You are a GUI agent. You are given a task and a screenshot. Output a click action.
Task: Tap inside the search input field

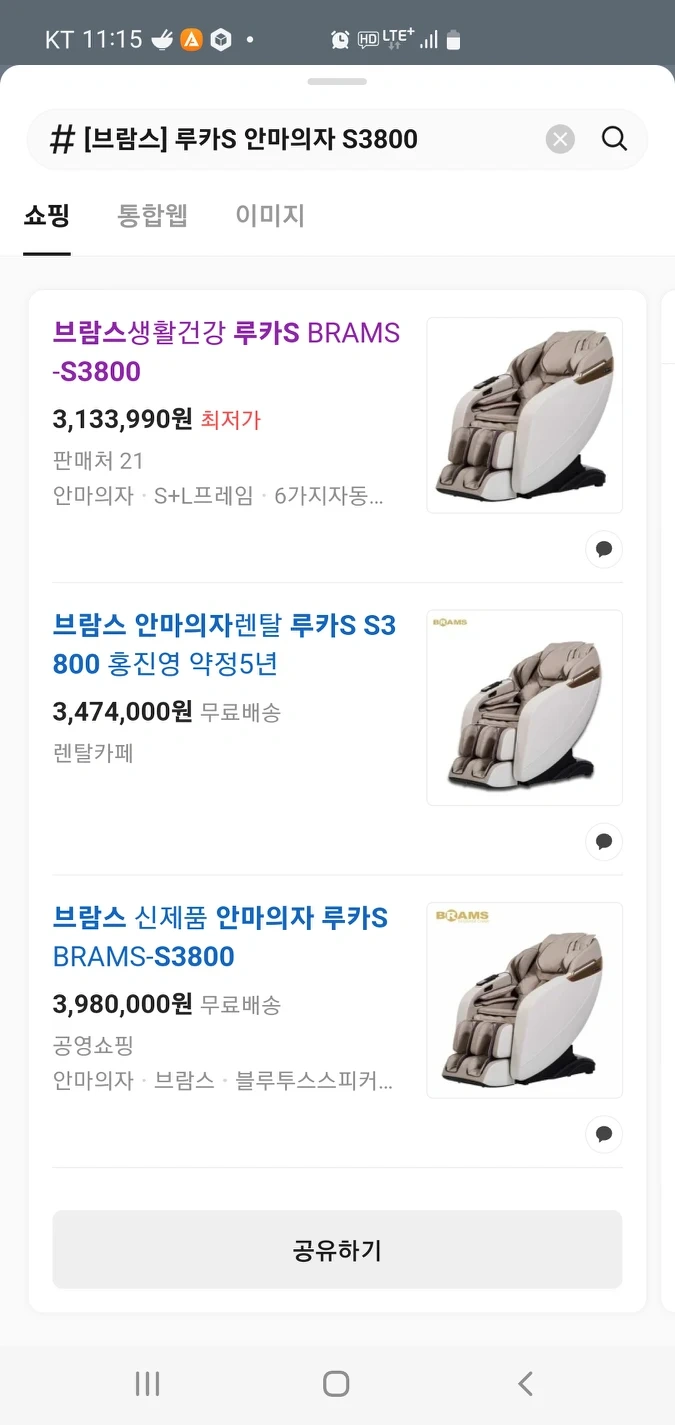(300, 139)
